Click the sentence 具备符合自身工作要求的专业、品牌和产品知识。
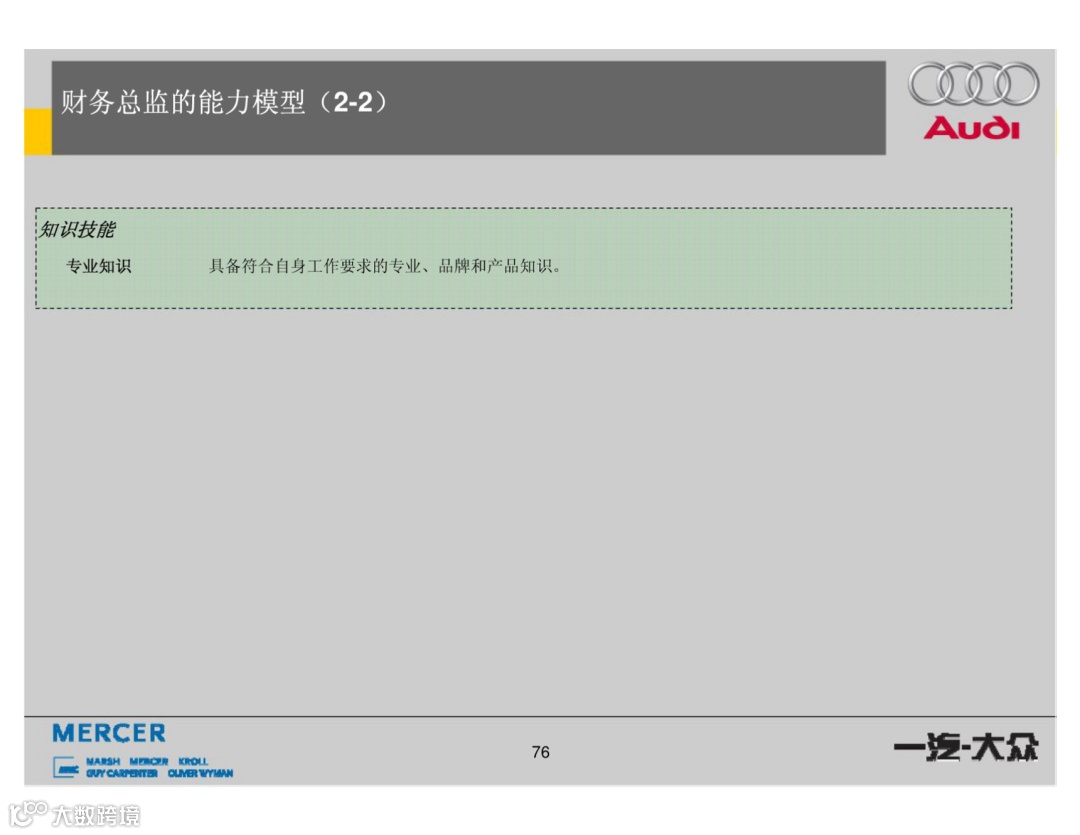1080x835 pixels. [x=386, y=266]
